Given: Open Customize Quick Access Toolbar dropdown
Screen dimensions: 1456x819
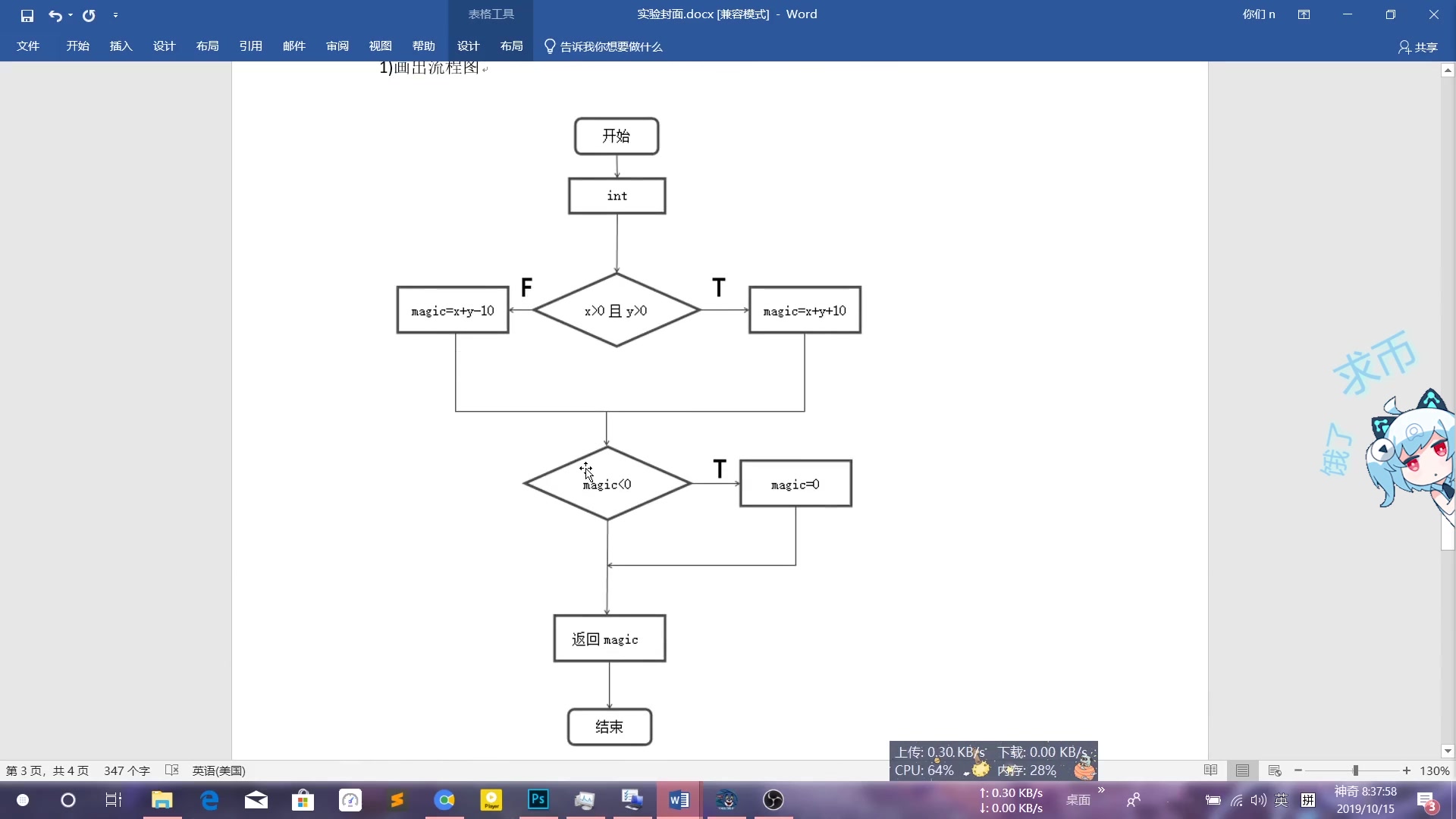Looking at the screenshot, I should click(115, 15).
